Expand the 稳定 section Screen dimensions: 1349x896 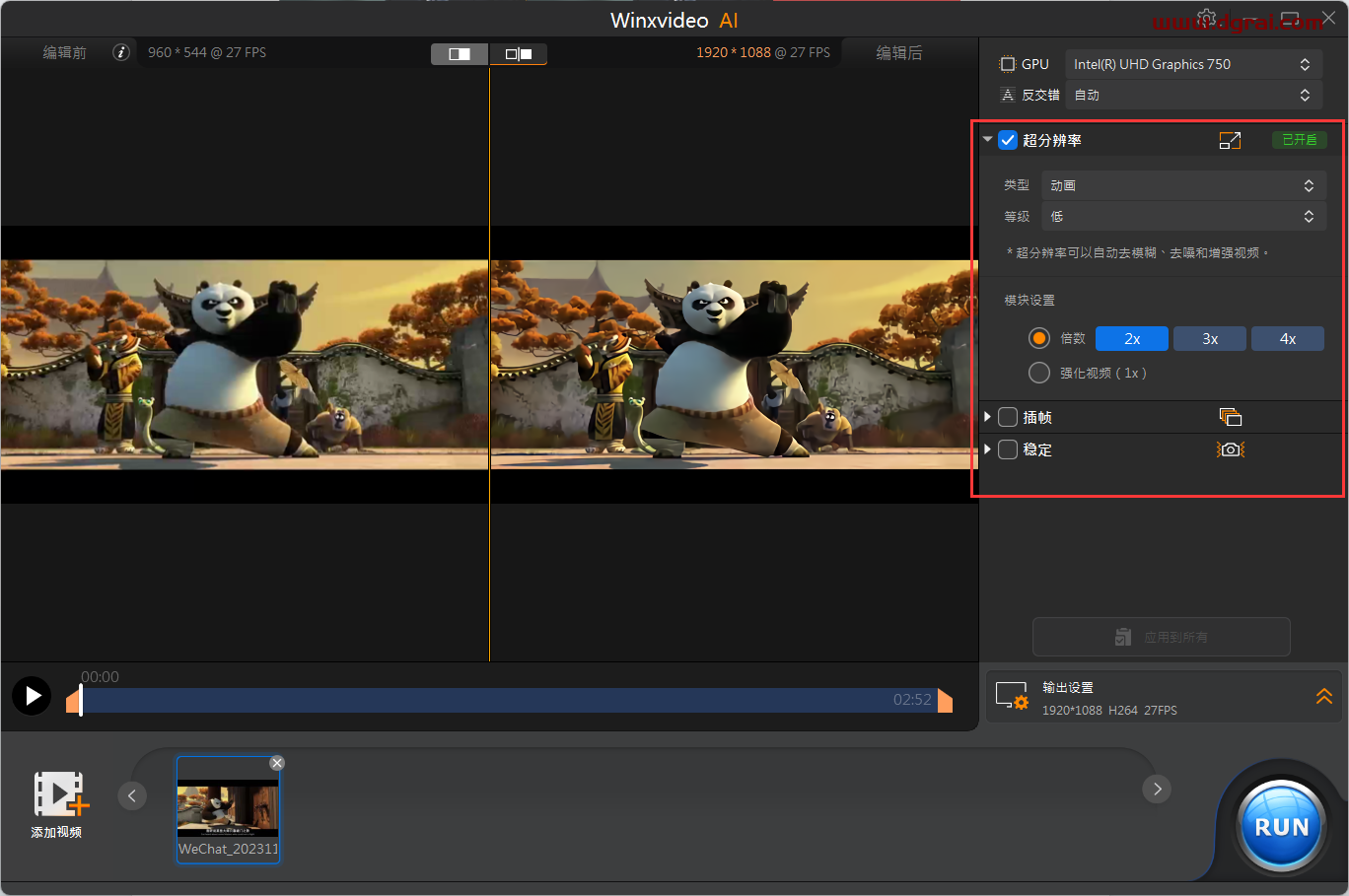pos(987,449)
